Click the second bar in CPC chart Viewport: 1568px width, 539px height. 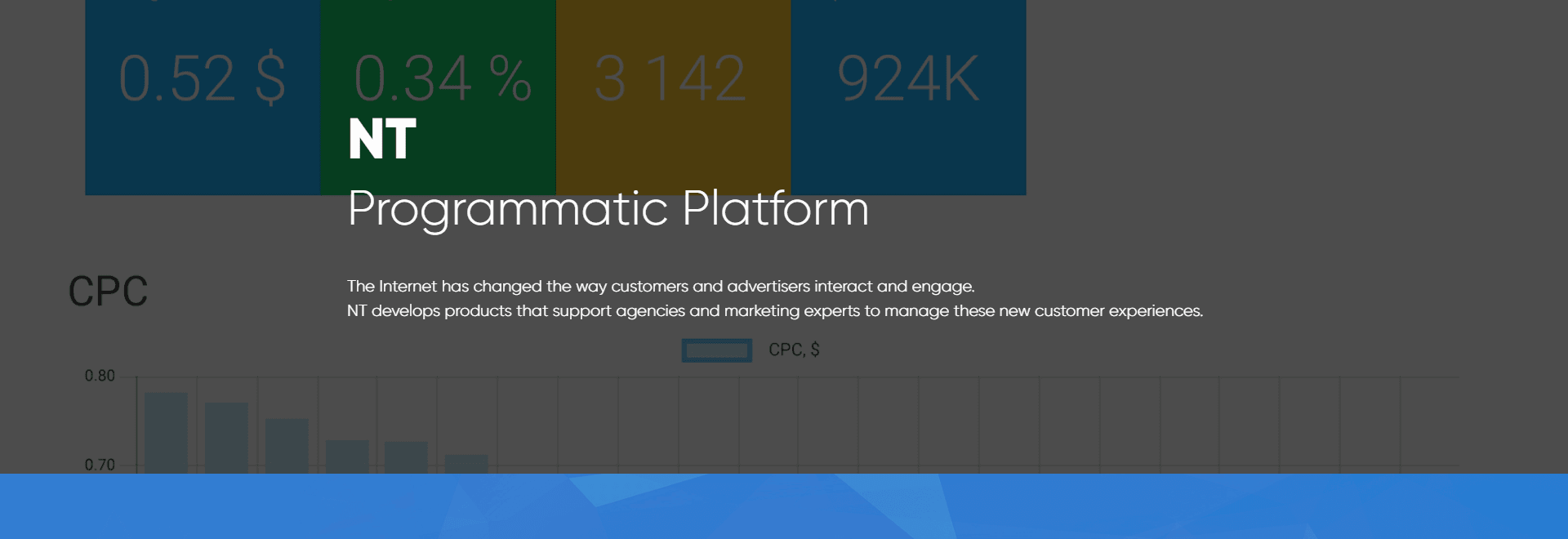tap(226, 438)
